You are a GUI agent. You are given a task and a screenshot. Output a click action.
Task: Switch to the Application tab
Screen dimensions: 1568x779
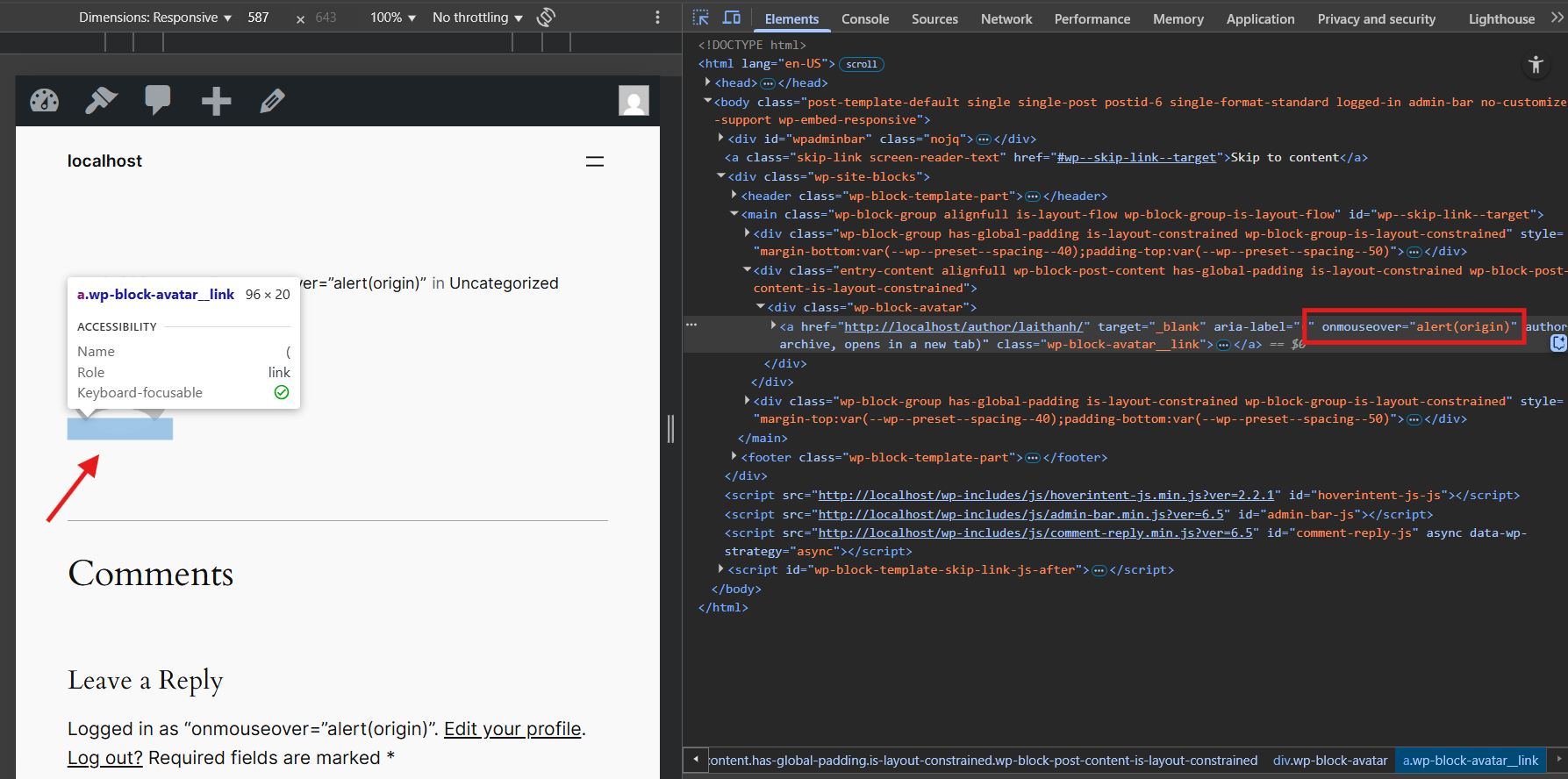tap(1260, 18)
